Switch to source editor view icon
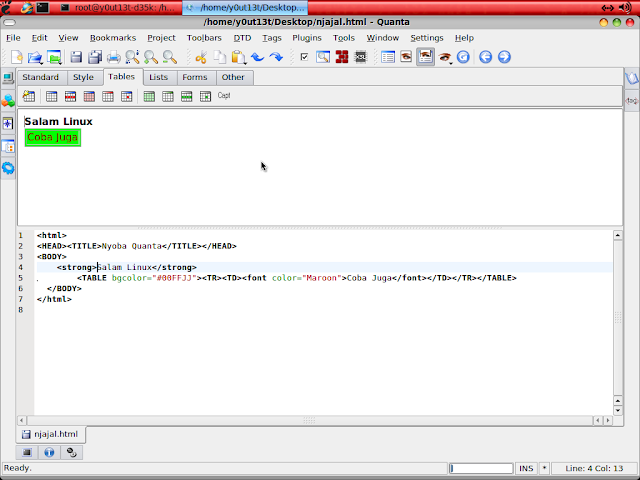The height and width of the screenshot is (480, 640). click(x=388, y=57)
